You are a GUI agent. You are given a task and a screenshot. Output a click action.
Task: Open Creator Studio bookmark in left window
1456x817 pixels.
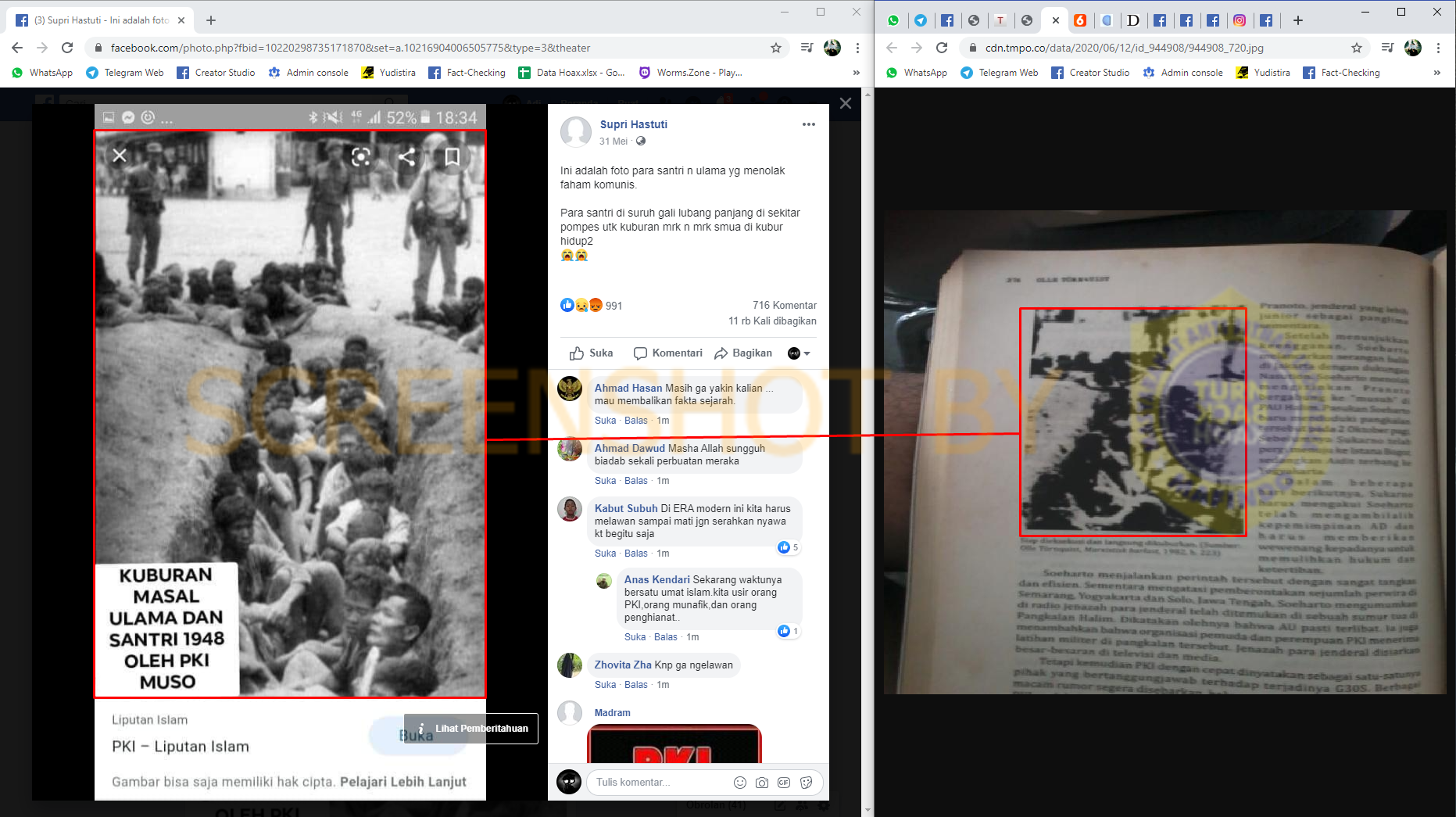216,73
